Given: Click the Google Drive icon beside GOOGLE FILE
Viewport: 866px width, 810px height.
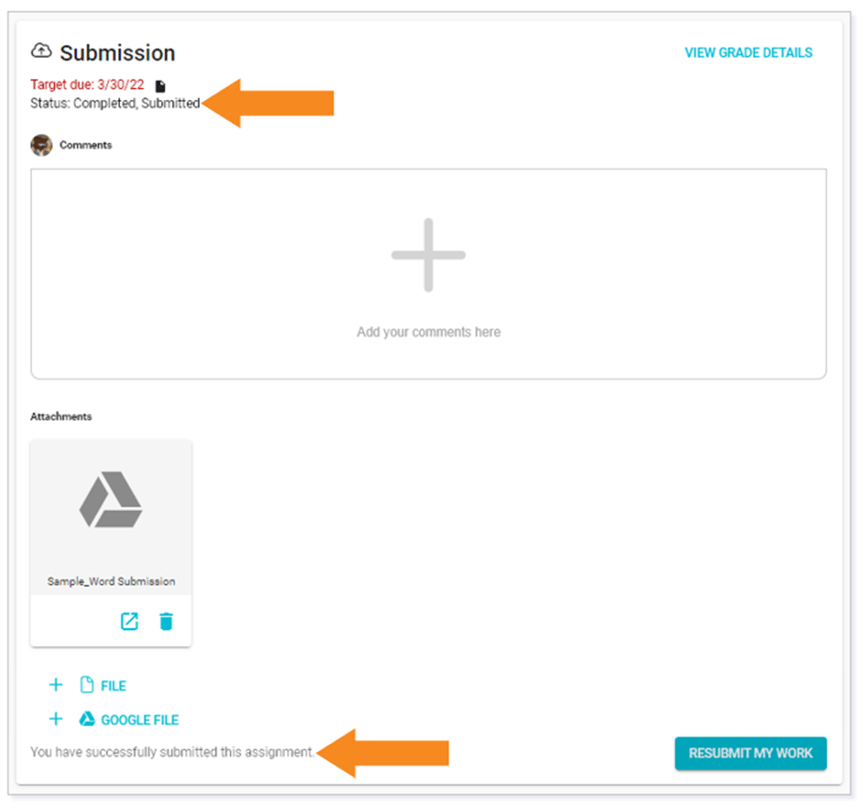Looking at the screenshot, I should pyautogui.click(x=87, y=719).
